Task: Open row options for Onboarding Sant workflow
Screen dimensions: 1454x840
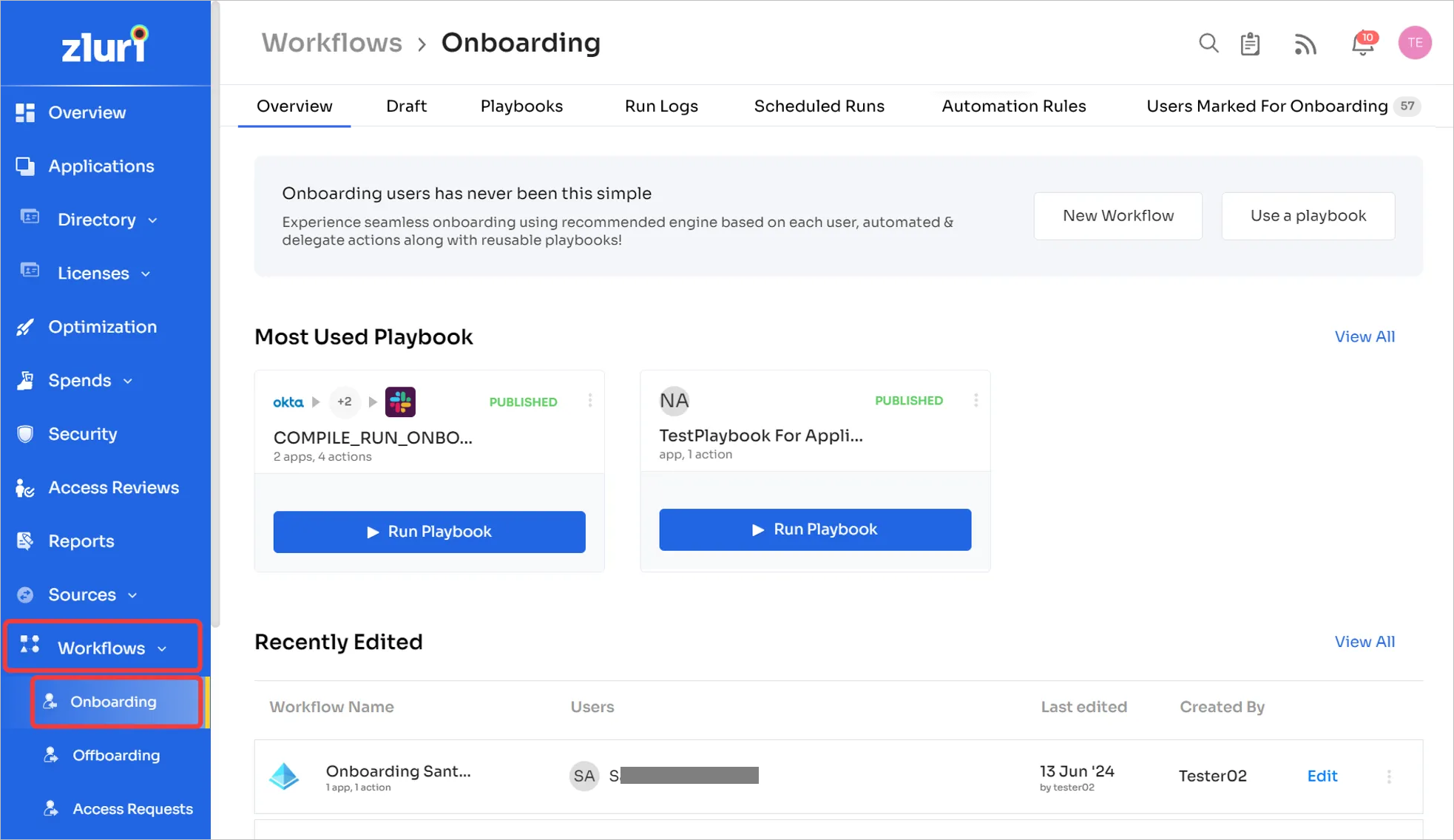Action: [x=1388, y=776]
